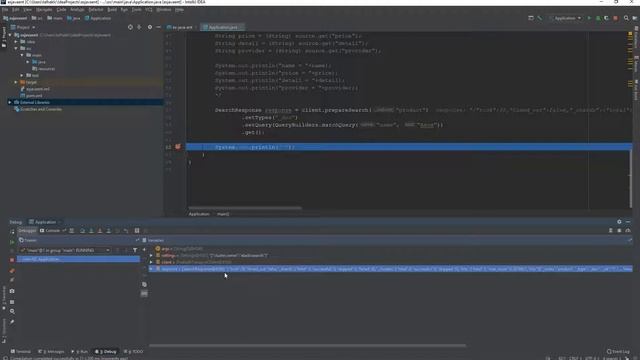640x360 pixels.
Task: Click the breakpoint icon in the editor gutter
Action: (178, 147)
